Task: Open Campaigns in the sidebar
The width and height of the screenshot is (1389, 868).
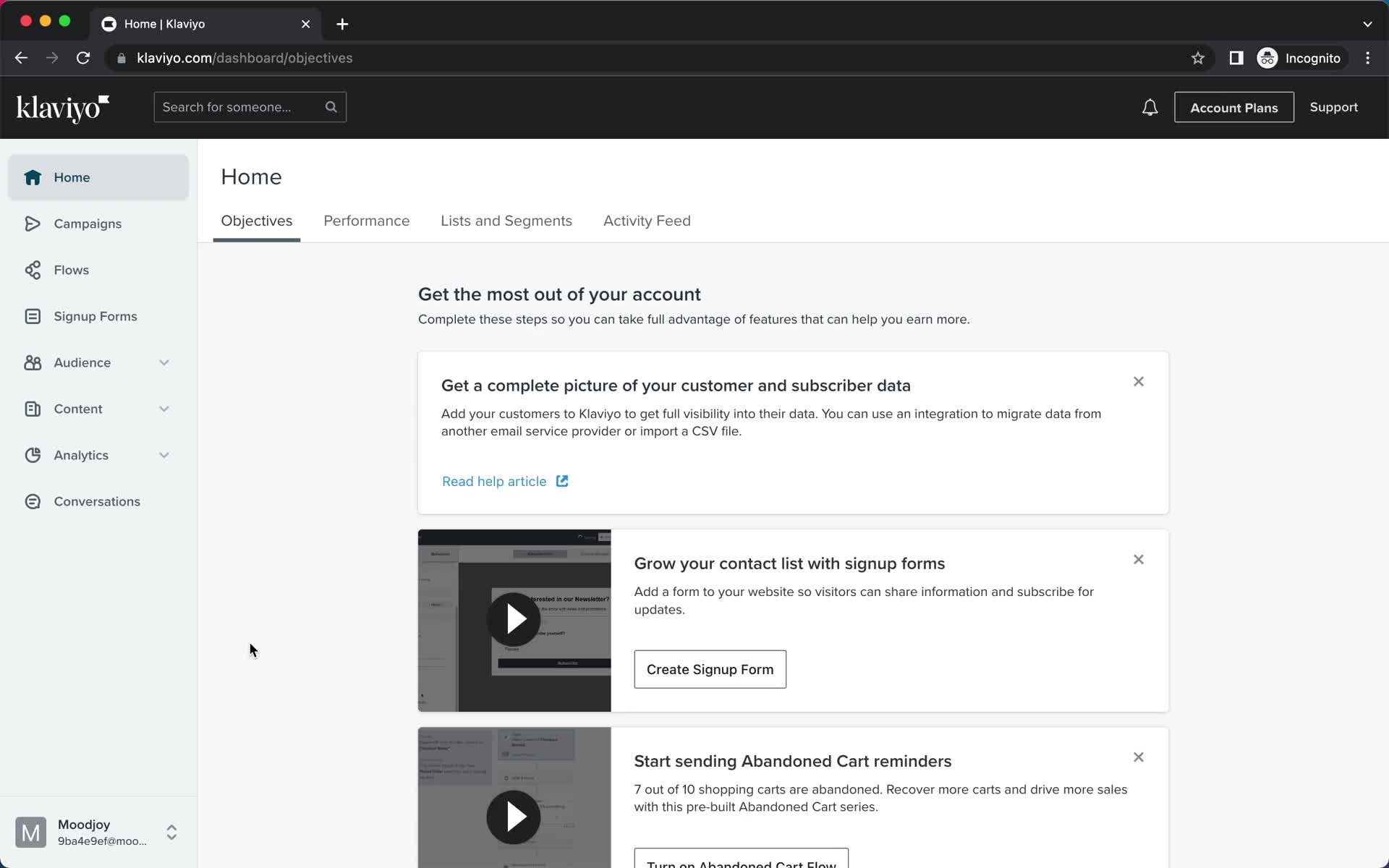Action: click(98, 224)
